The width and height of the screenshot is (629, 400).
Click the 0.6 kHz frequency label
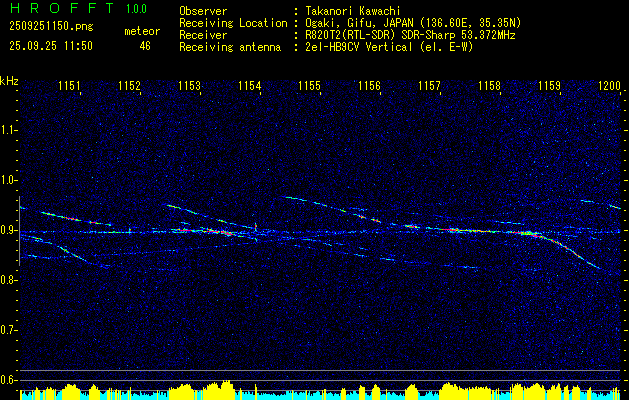coord(8,380)
